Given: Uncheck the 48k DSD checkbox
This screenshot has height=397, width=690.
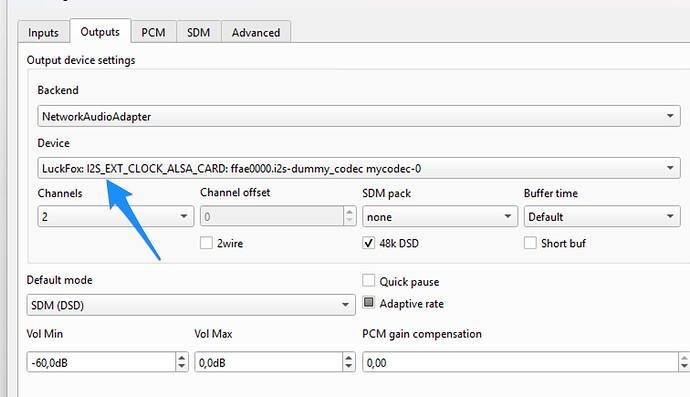Looking at the screenshot, I should (368, 243).
